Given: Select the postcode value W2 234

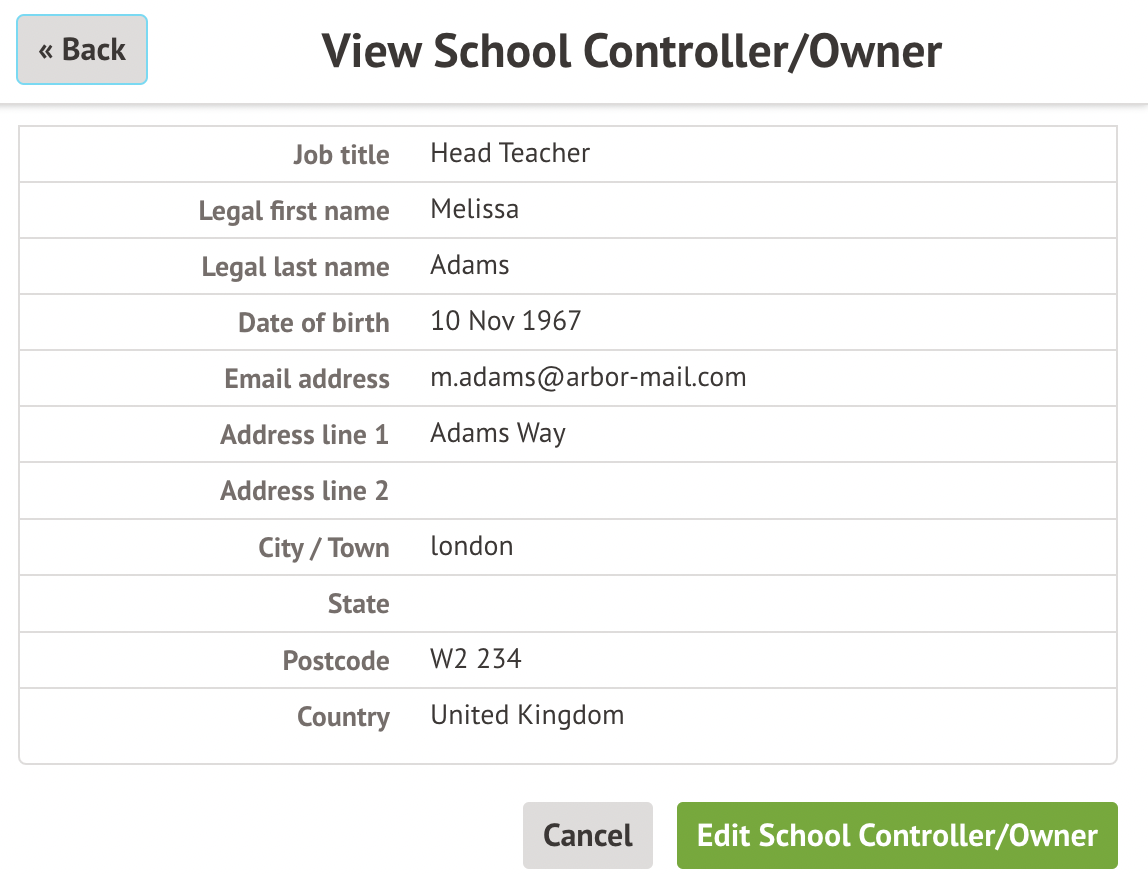Looking at the screenshot, I should (476, 659).
